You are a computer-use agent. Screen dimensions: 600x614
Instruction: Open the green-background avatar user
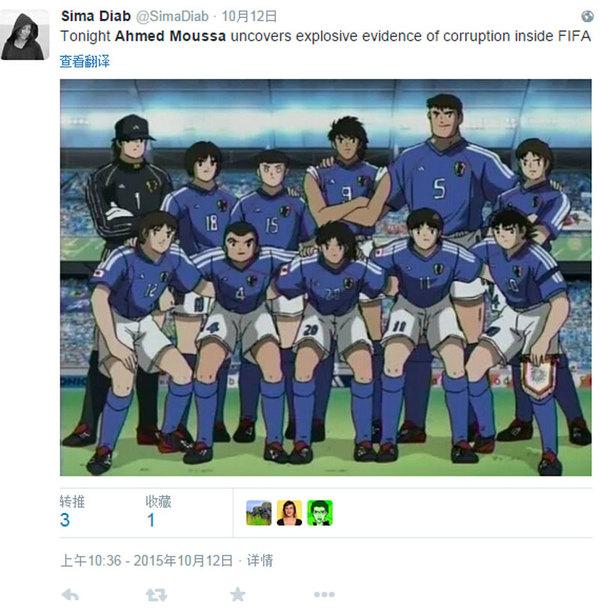320,513
